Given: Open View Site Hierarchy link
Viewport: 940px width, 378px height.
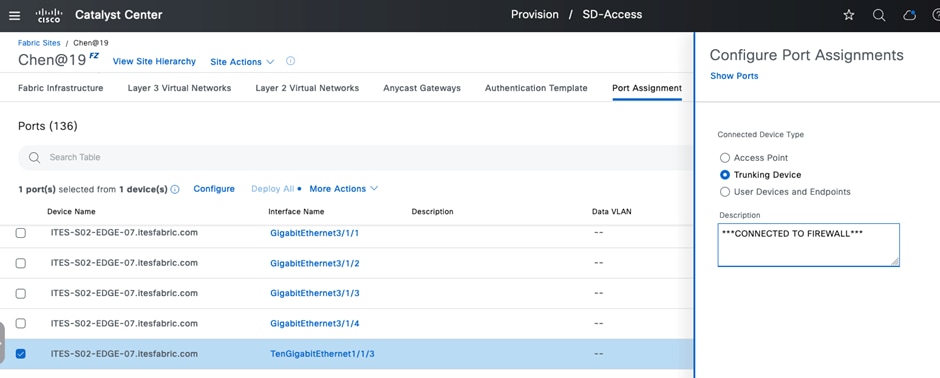Looking at the screenshot, I should coord(154,61).
